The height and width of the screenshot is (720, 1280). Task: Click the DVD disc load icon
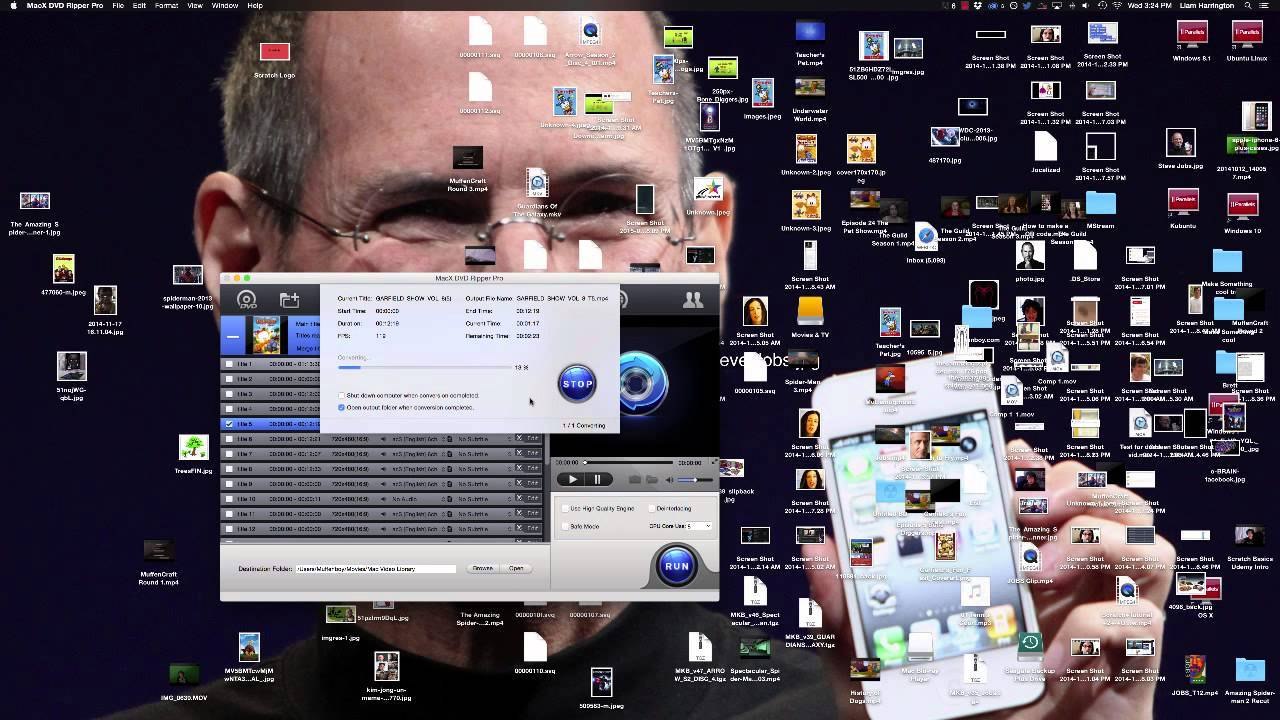(247, 300)
